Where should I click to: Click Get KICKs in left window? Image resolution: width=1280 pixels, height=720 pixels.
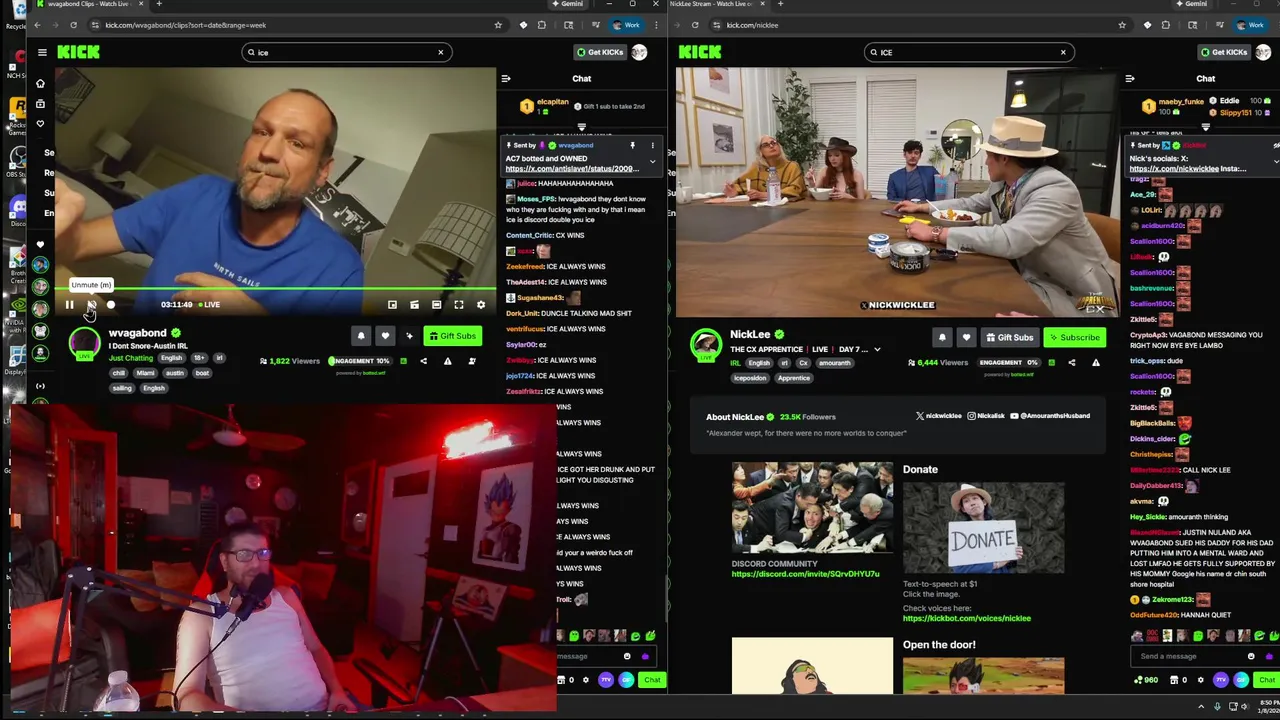[x=600, y=52]
